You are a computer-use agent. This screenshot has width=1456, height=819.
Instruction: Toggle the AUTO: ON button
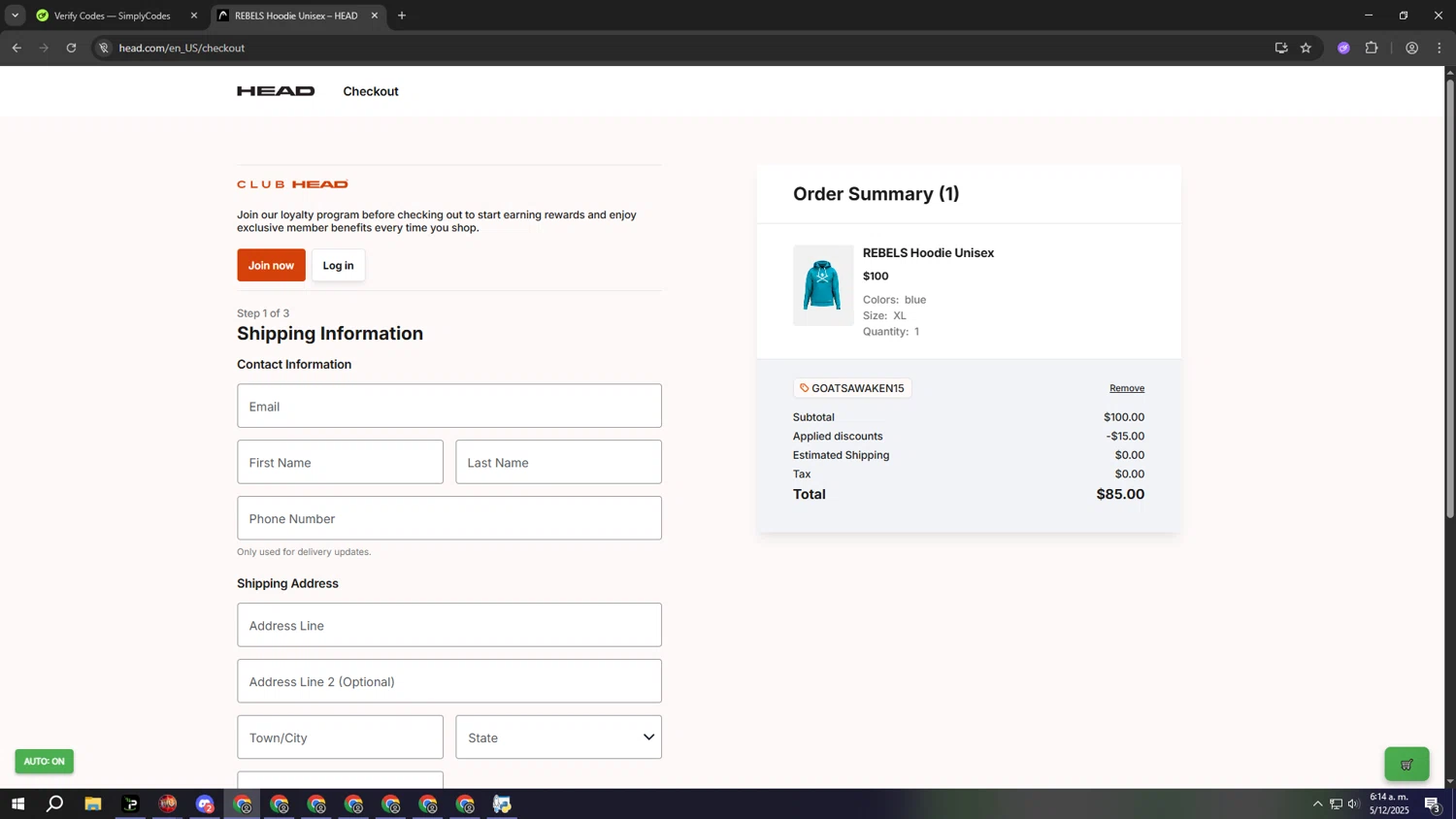coord(44,762)
